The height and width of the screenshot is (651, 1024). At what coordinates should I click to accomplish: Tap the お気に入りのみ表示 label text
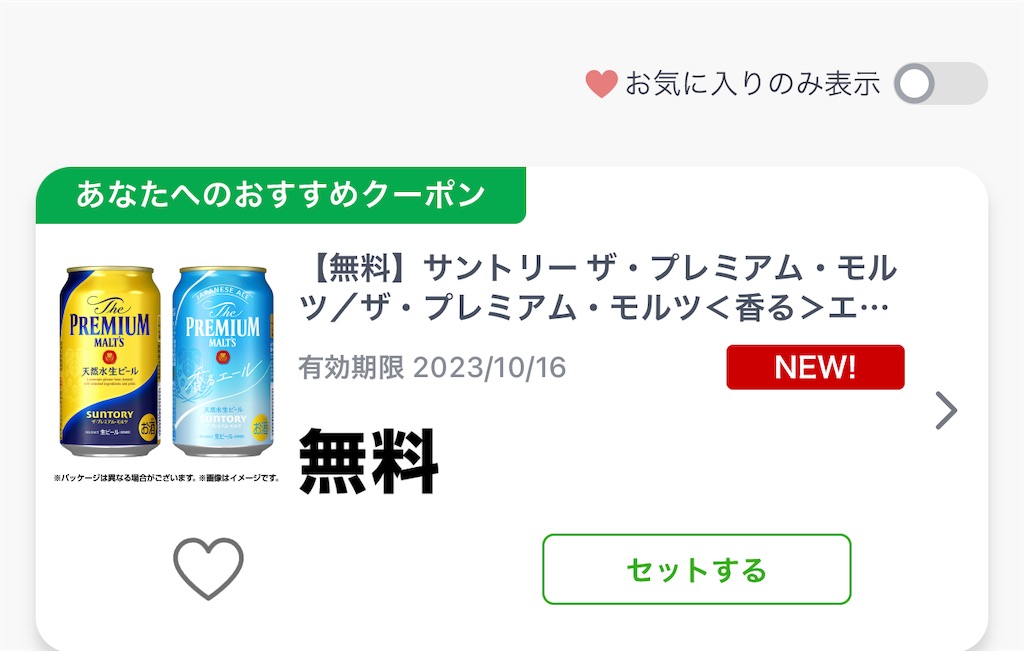[752, 84]
